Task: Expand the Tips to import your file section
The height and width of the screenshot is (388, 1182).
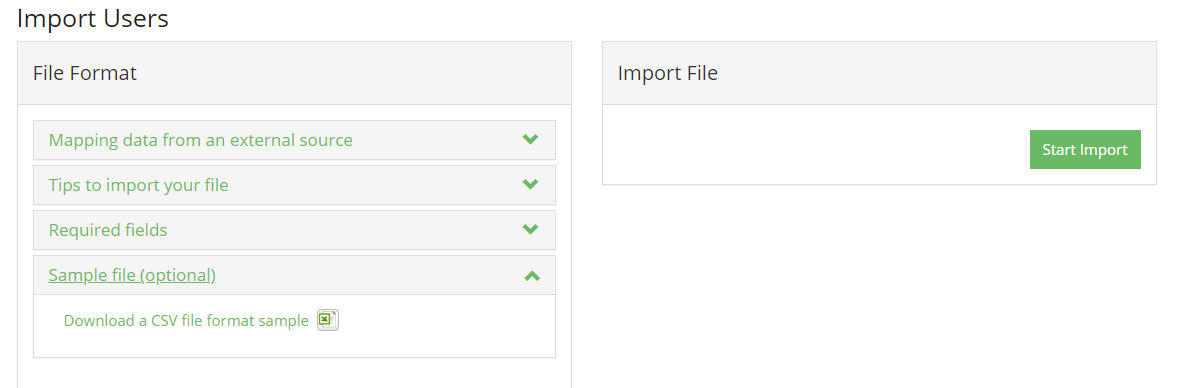Action: click(138, 185)
